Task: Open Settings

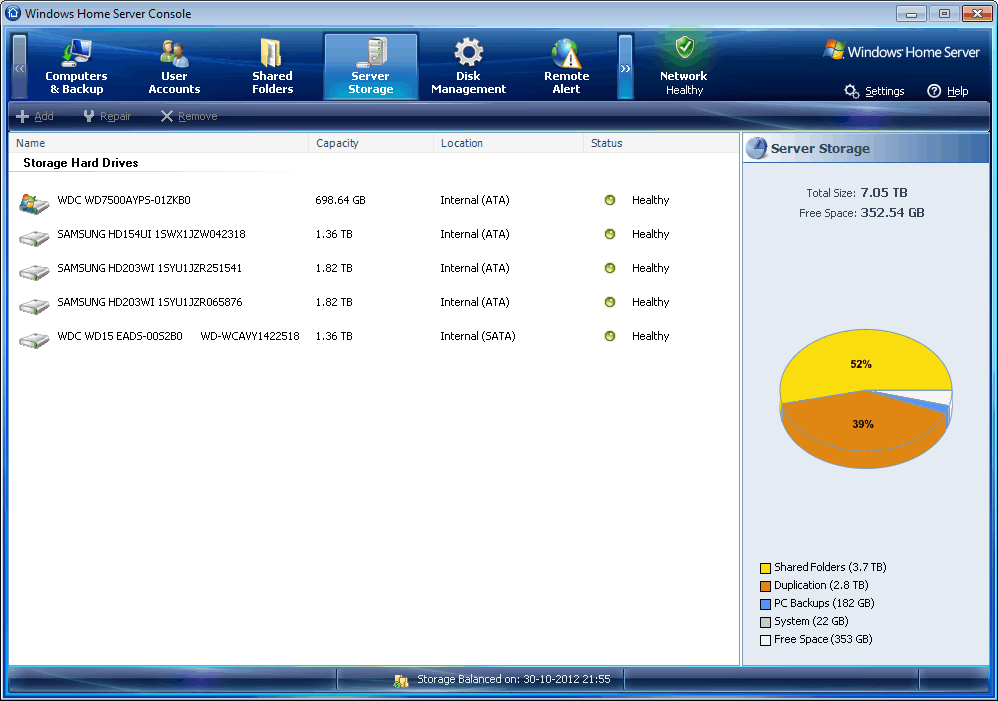Action: (875, 91)
